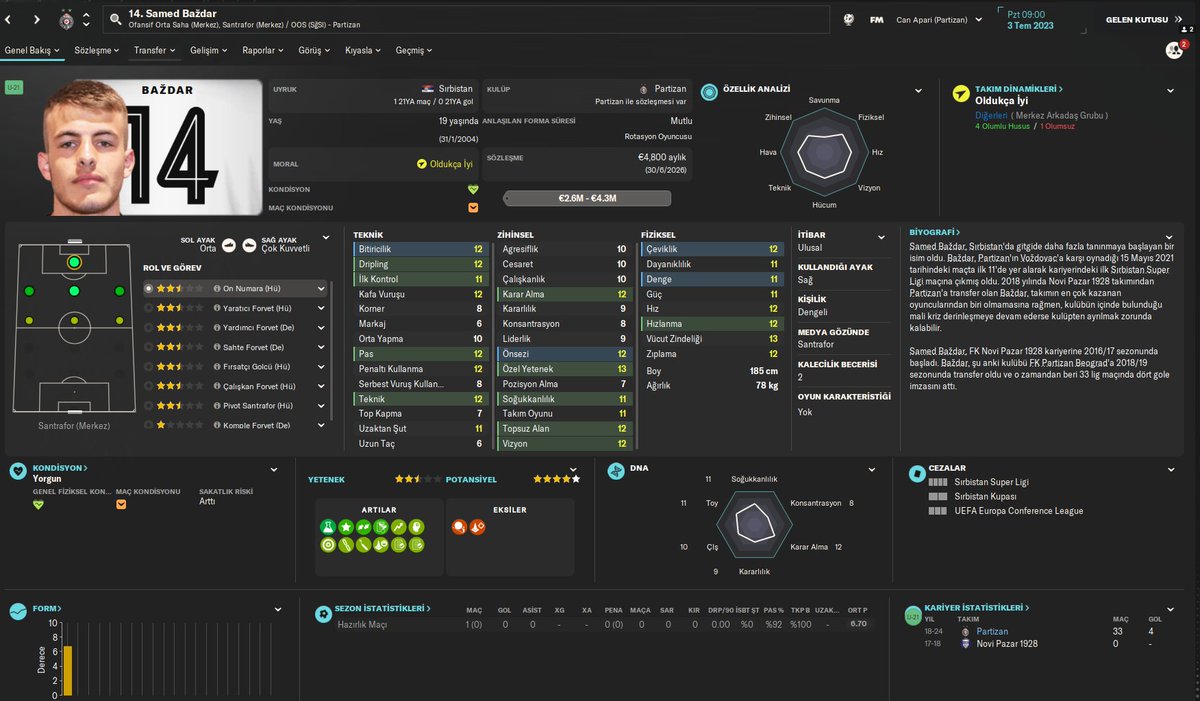
Task: Click the player name search field
Action: click(465, 19)
